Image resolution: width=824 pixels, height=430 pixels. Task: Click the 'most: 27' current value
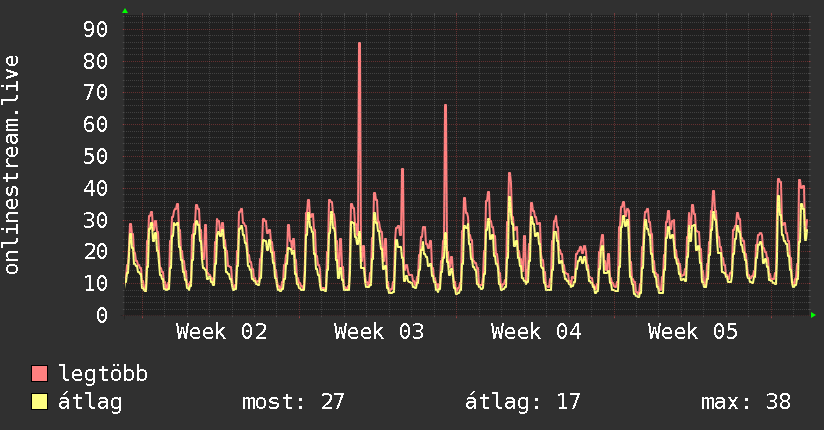click(293, 402)
